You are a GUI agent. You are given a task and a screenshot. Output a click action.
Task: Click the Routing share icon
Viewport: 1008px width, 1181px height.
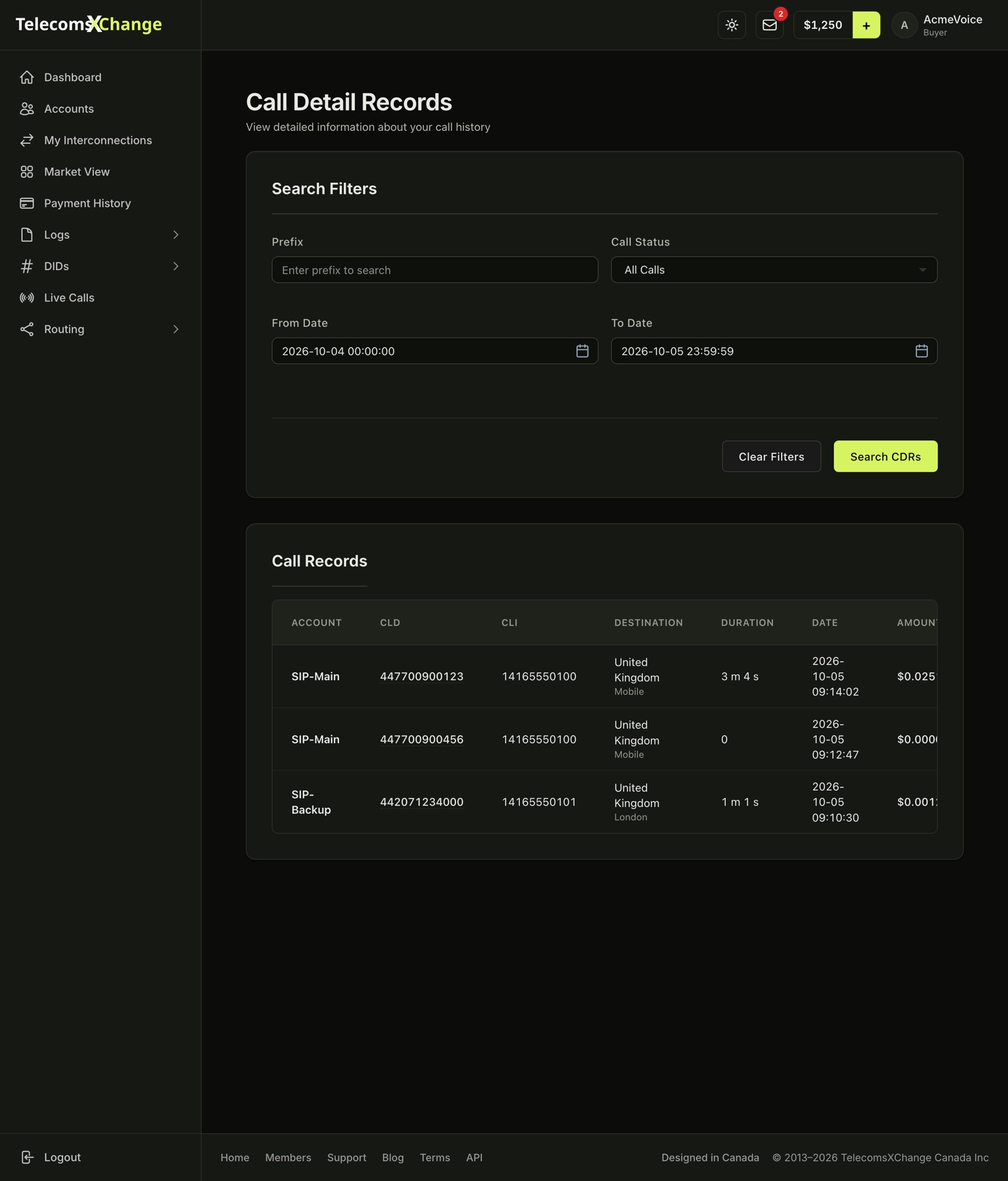(x=26, y=329)
